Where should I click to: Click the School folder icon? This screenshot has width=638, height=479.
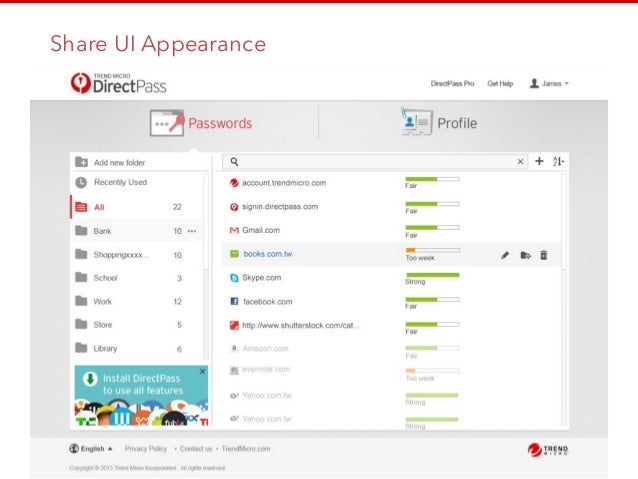pos(81,277)
